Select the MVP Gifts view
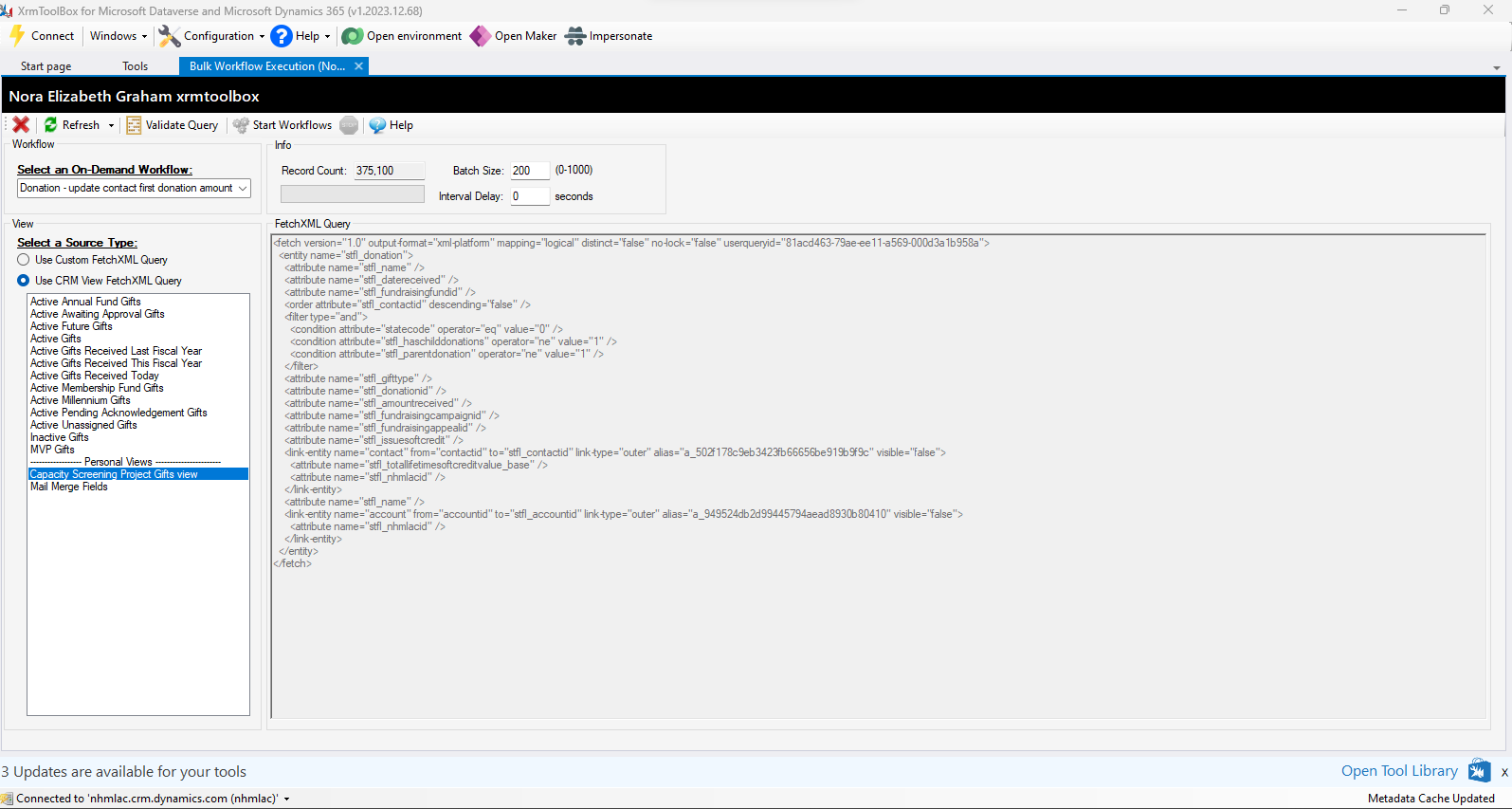 click(52, 450)
